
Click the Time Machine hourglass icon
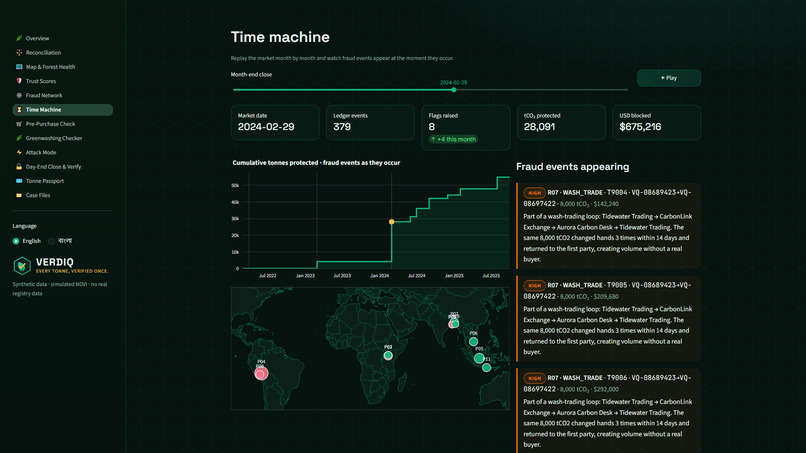[x=19, y=110]
